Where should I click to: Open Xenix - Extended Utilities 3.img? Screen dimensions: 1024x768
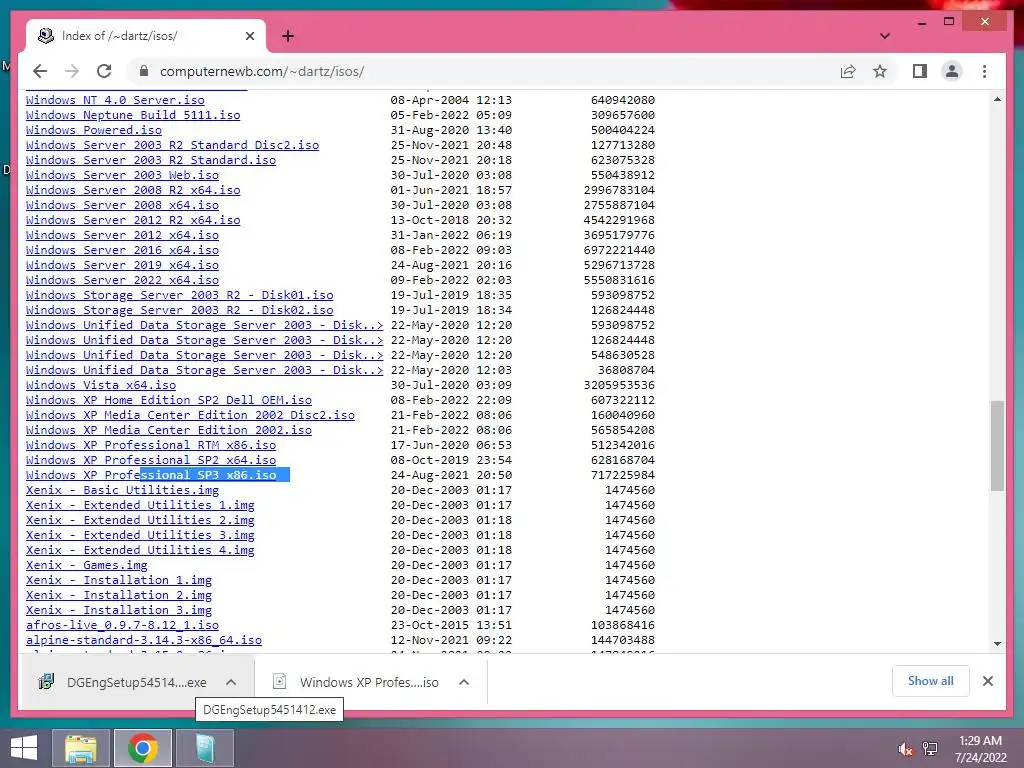[140, 536]
